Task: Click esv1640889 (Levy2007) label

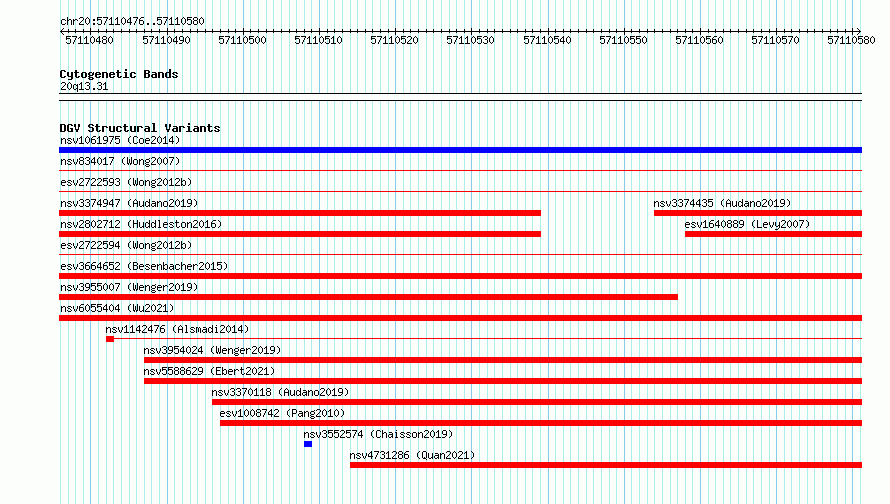Action: (x=747, y=224)
